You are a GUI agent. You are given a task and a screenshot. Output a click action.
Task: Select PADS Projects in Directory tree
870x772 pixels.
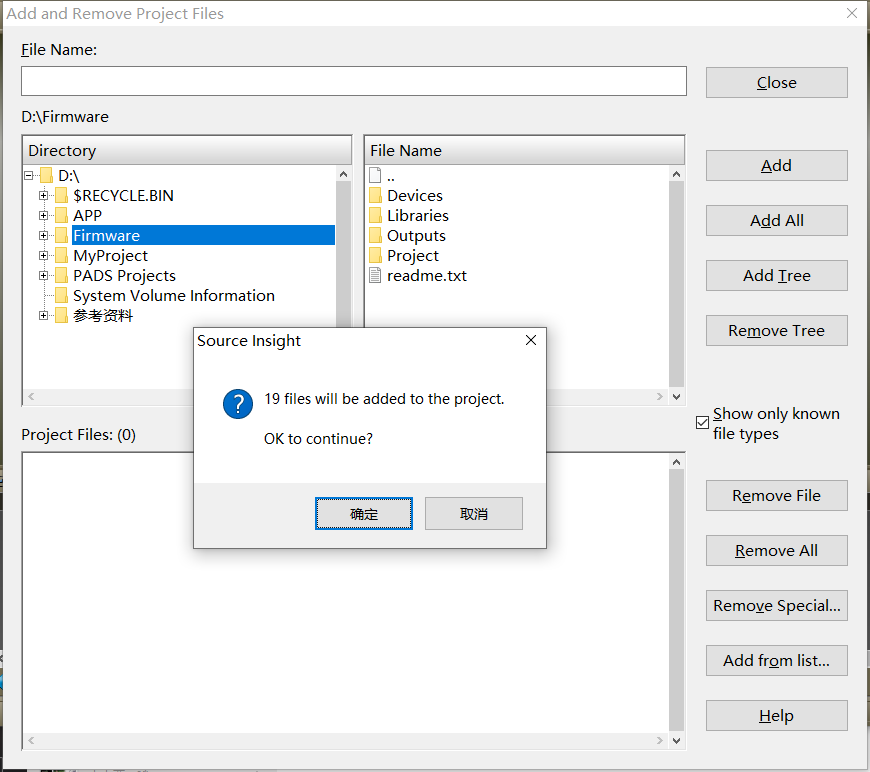pos(124,275)
